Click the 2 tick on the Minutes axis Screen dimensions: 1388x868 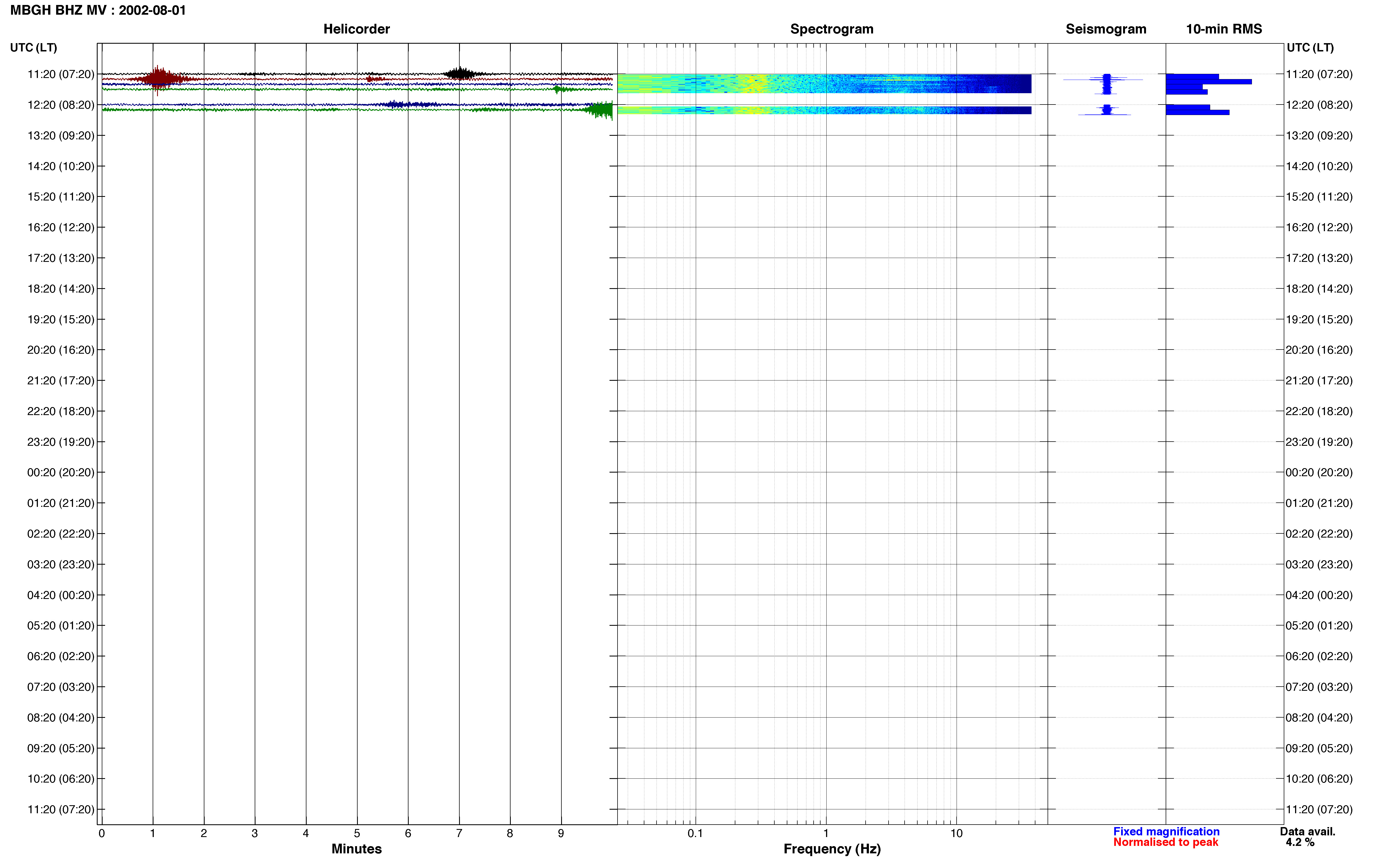coord(204,833)
